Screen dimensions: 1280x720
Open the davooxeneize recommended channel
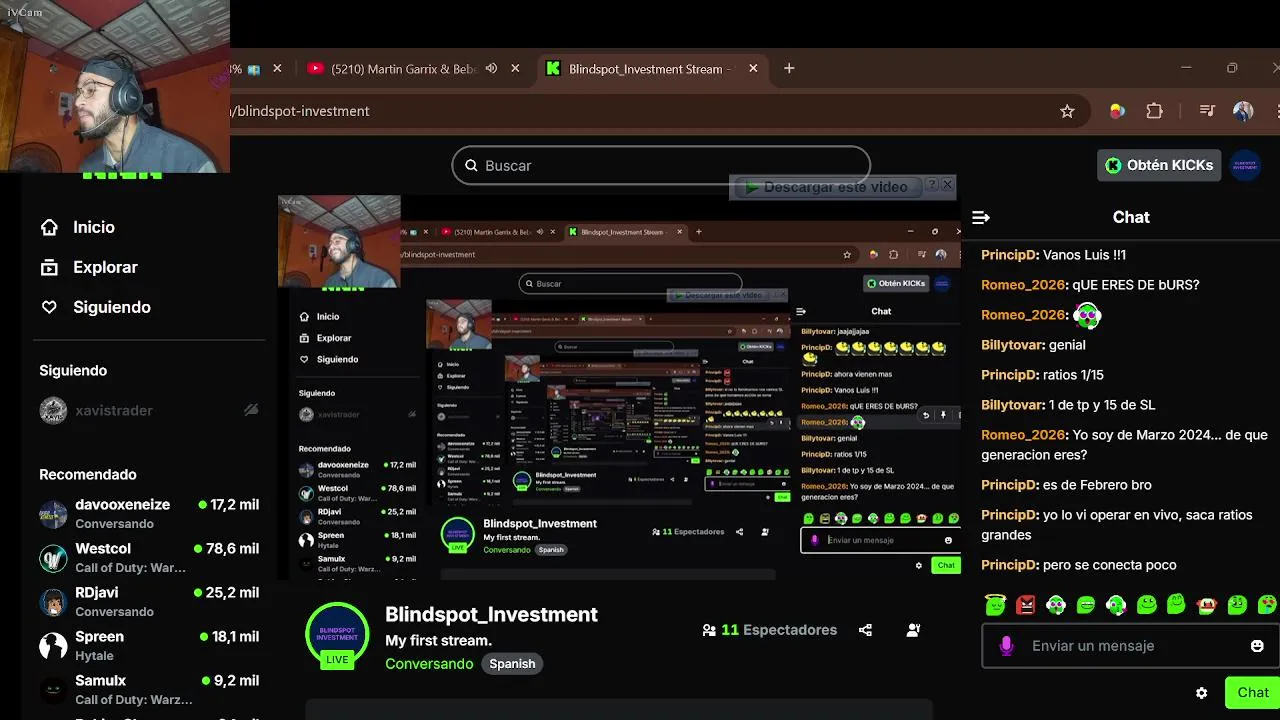tap(149, 513)
